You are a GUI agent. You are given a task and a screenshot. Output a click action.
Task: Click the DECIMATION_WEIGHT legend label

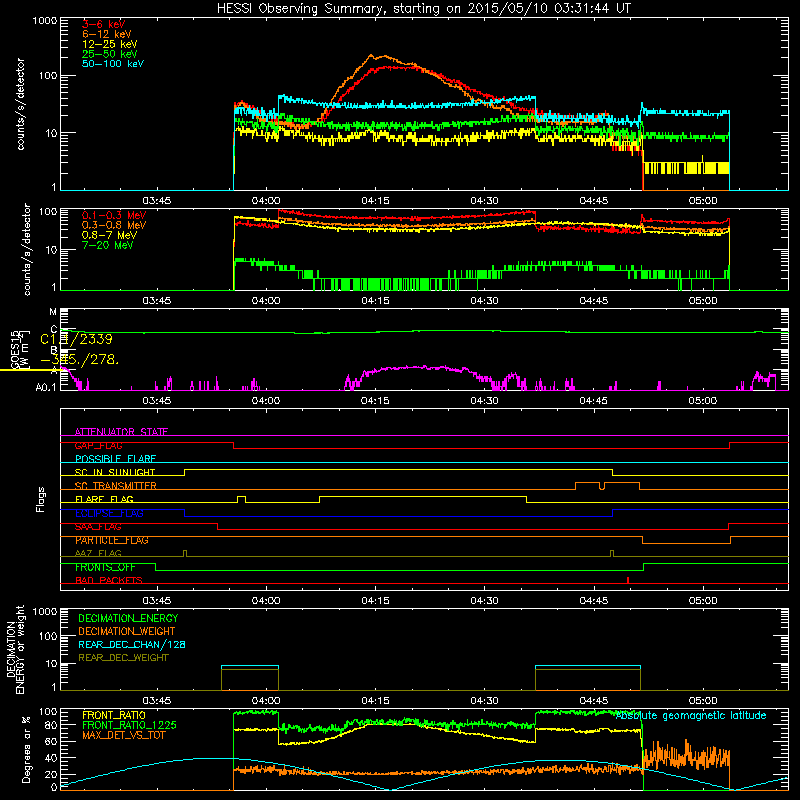coord(127,631)
